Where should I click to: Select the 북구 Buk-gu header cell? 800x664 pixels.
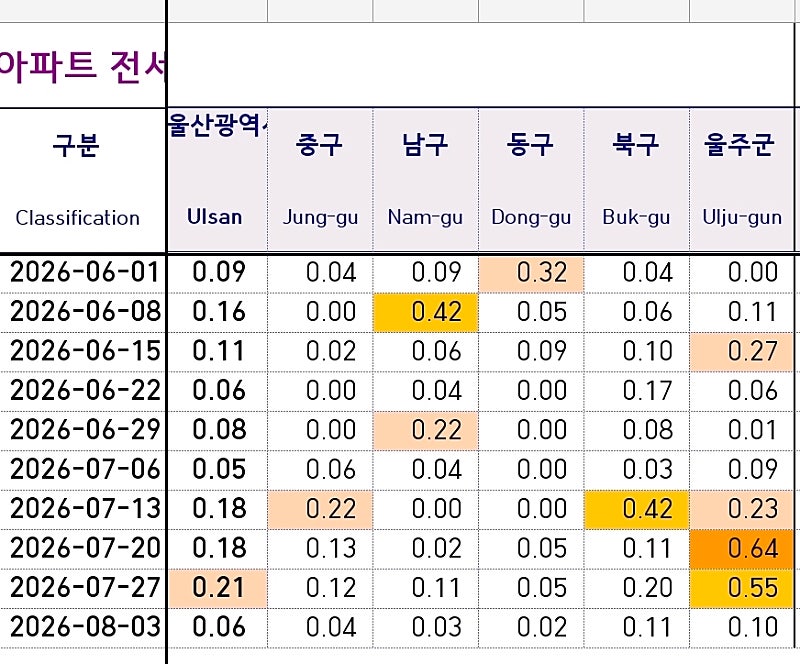(x=637, y=180)
